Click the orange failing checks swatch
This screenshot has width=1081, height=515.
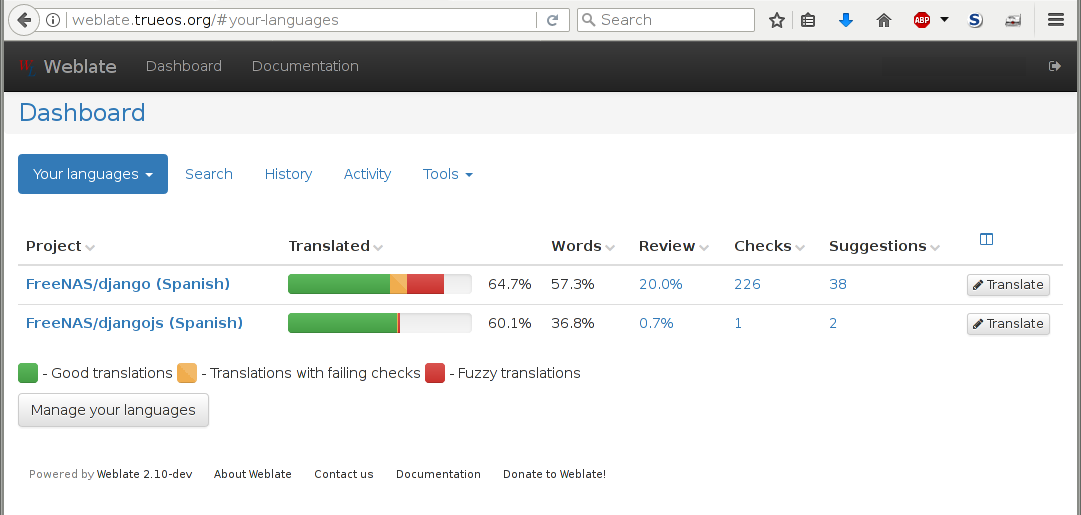click(187, 373)
